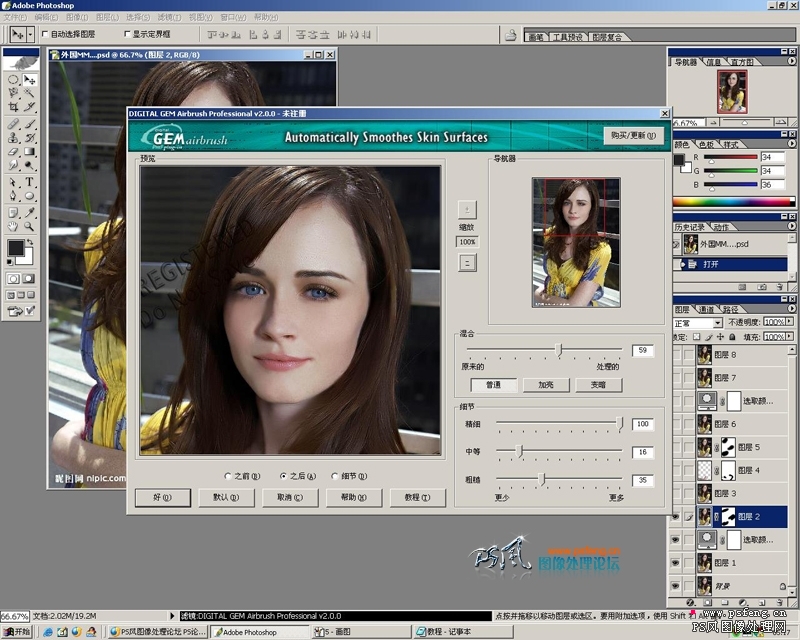
Task: Select the Smudge tool
Action: pos(13,165)
